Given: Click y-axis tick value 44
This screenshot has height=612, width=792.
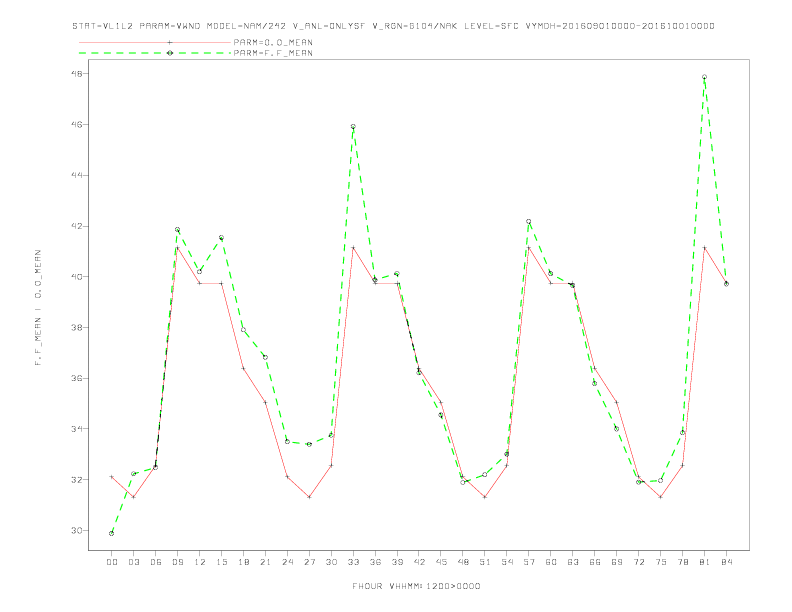Looking at the screenshot, I should (x=77, y=175).
